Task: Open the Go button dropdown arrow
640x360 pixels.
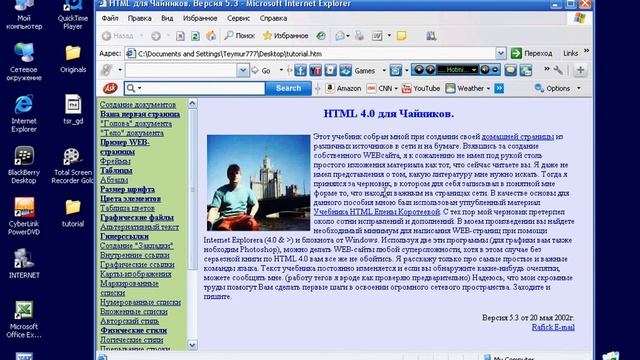Action: 281,70
